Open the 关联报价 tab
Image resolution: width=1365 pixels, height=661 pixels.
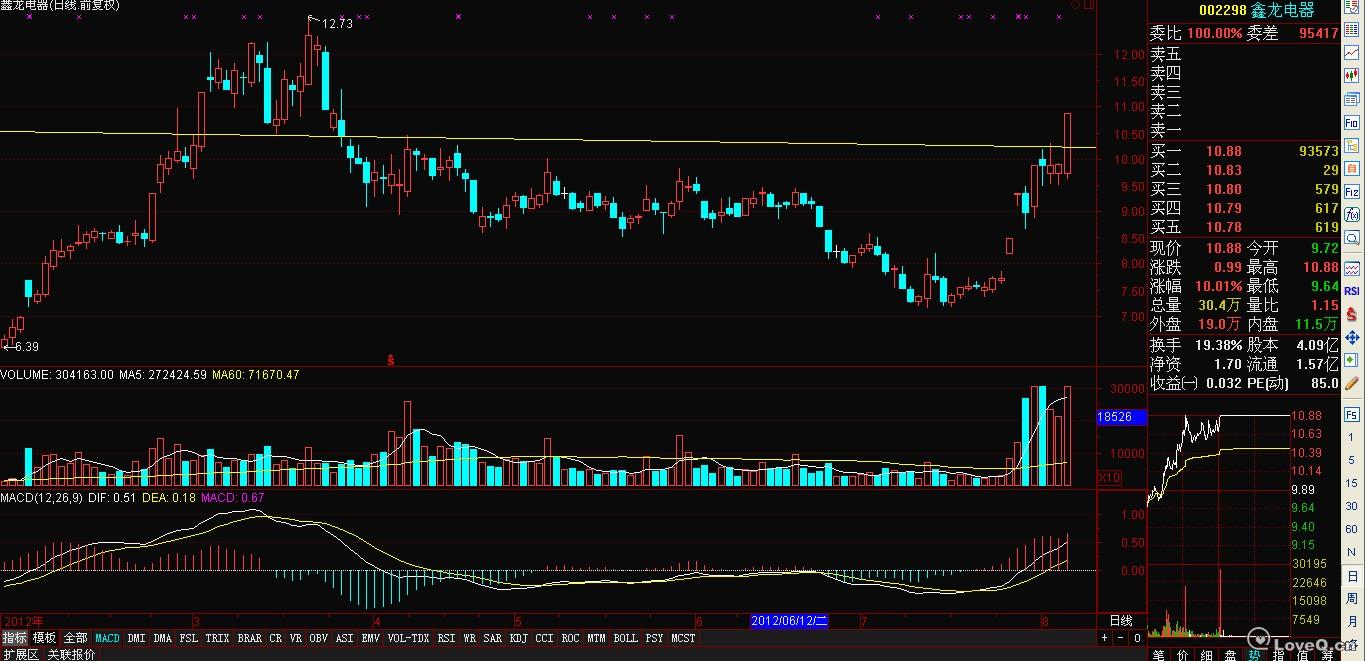(x=72, y=654)
